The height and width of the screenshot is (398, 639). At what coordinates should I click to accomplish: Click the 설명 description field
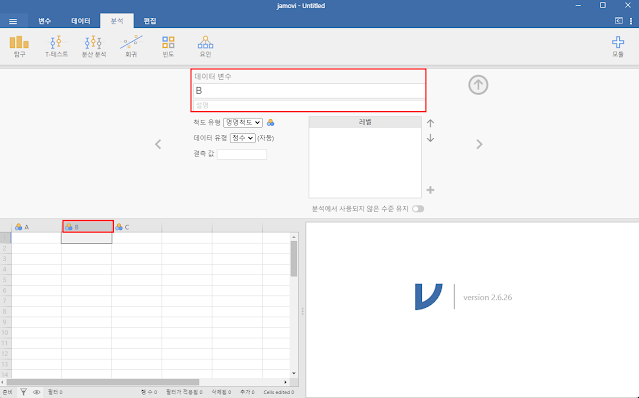click(x=309, y=105)
